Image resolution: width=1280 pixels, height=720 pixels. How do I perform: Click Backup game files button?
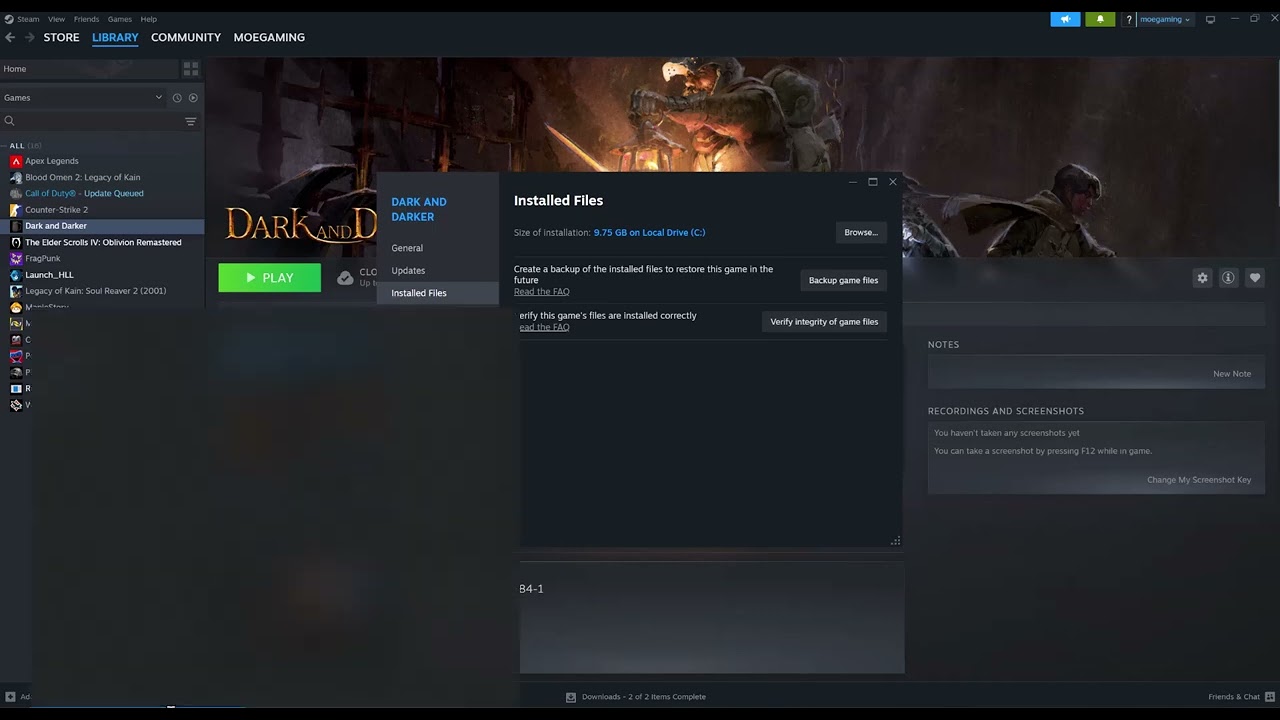843,280
